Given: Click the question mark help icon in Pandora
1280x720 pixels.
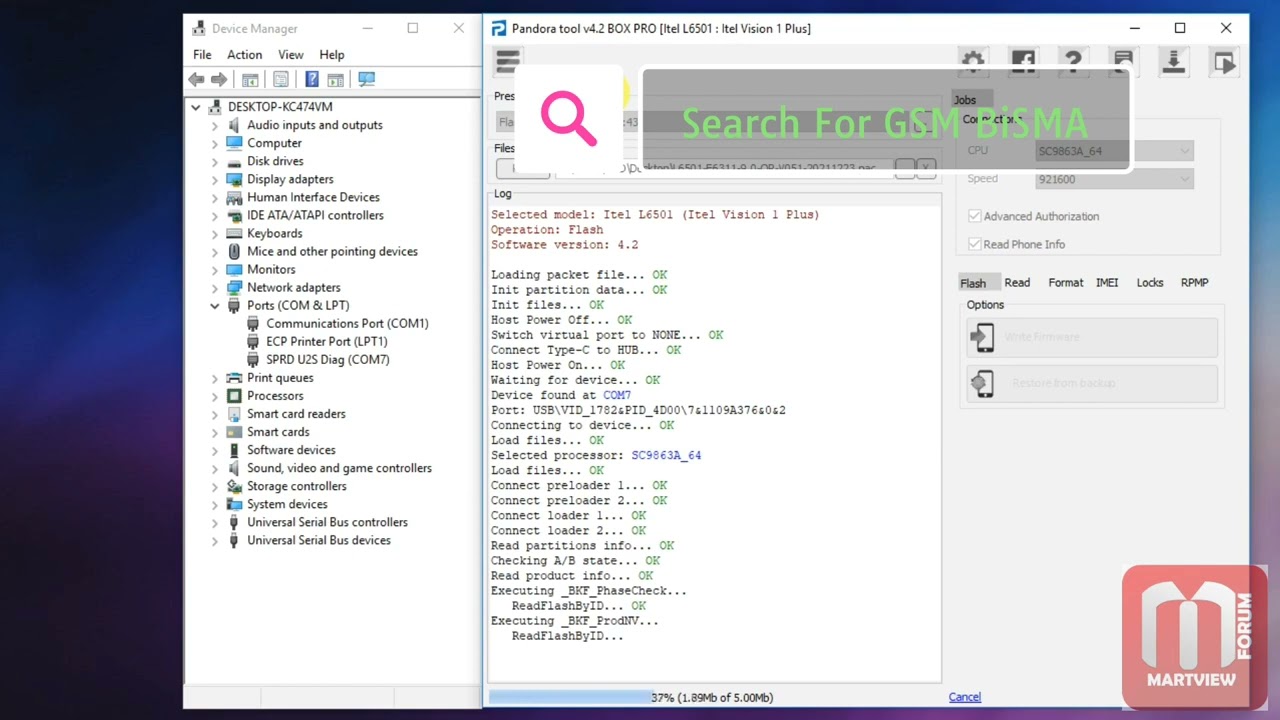Looking at the screenshot, I should pyautogui.click(x=1072, y=62).
